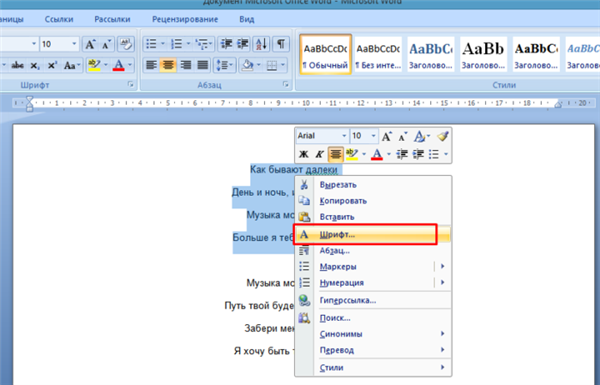Click the ribbon decrease indent icon

pyautogui.click(x=227, y=44)
